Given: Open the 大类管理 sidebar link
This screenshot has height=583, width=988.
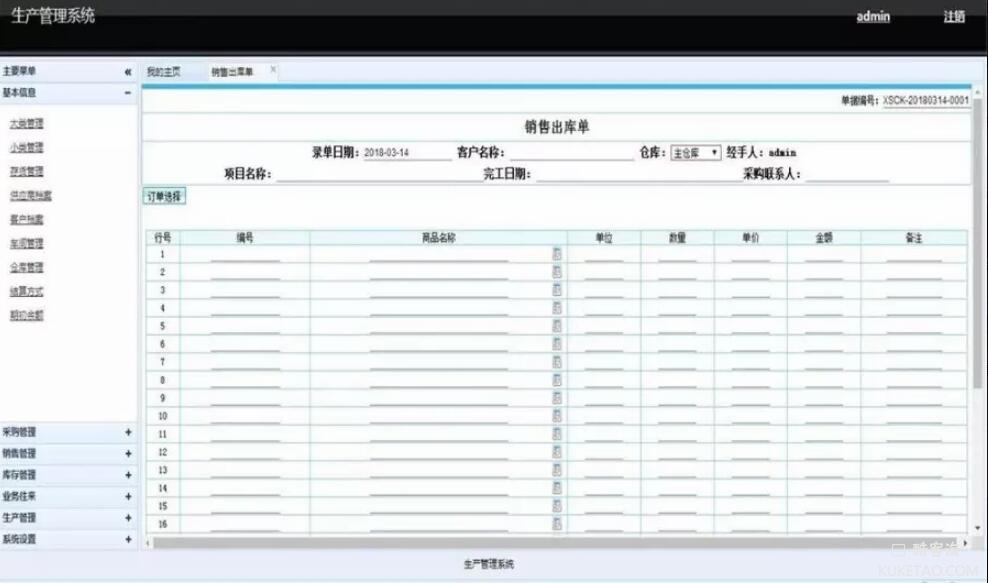Looking at the screenshot, I should click(x=26, y=124).
